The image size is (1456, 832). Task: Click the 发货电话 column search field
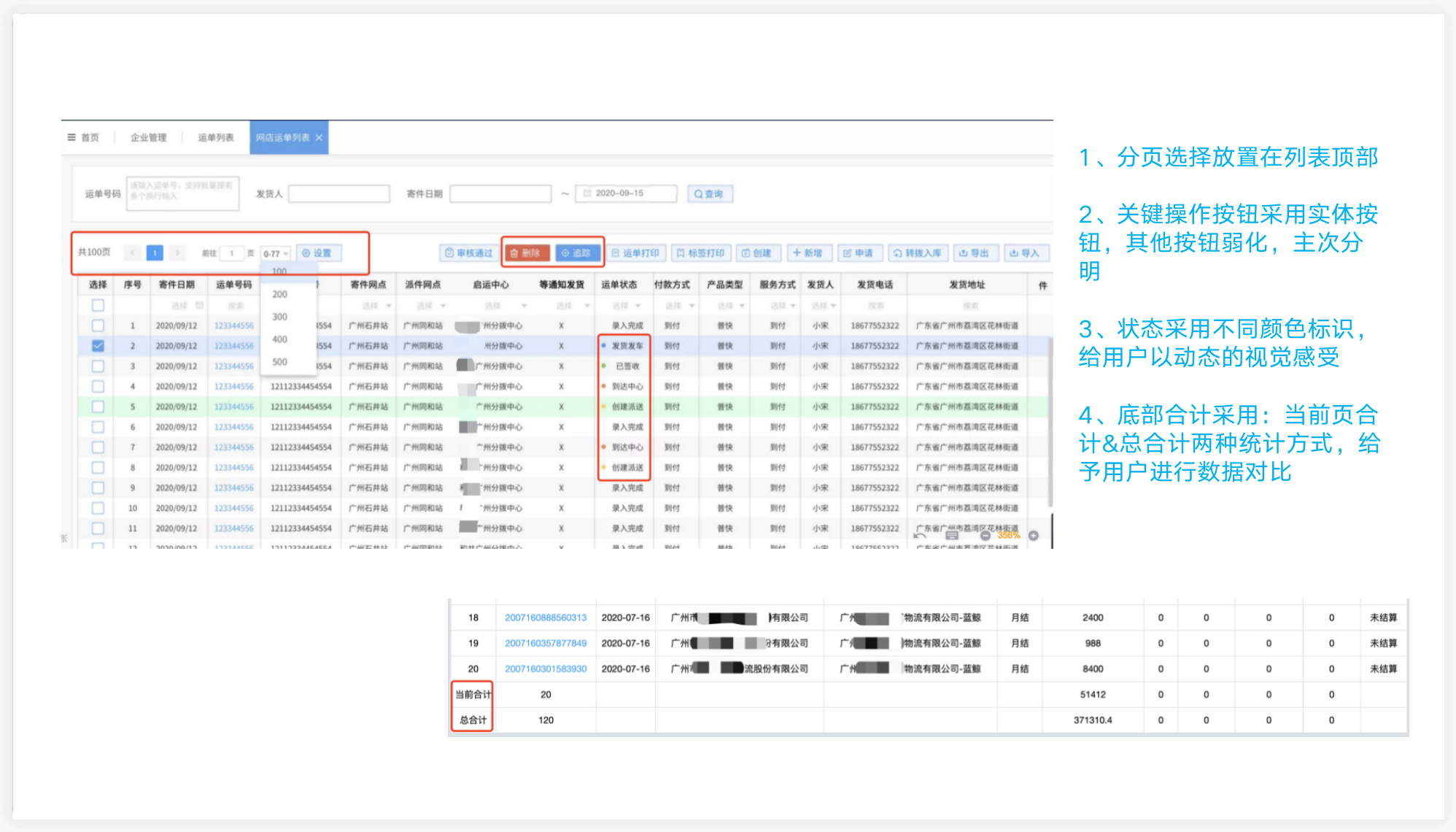(875, 306)
